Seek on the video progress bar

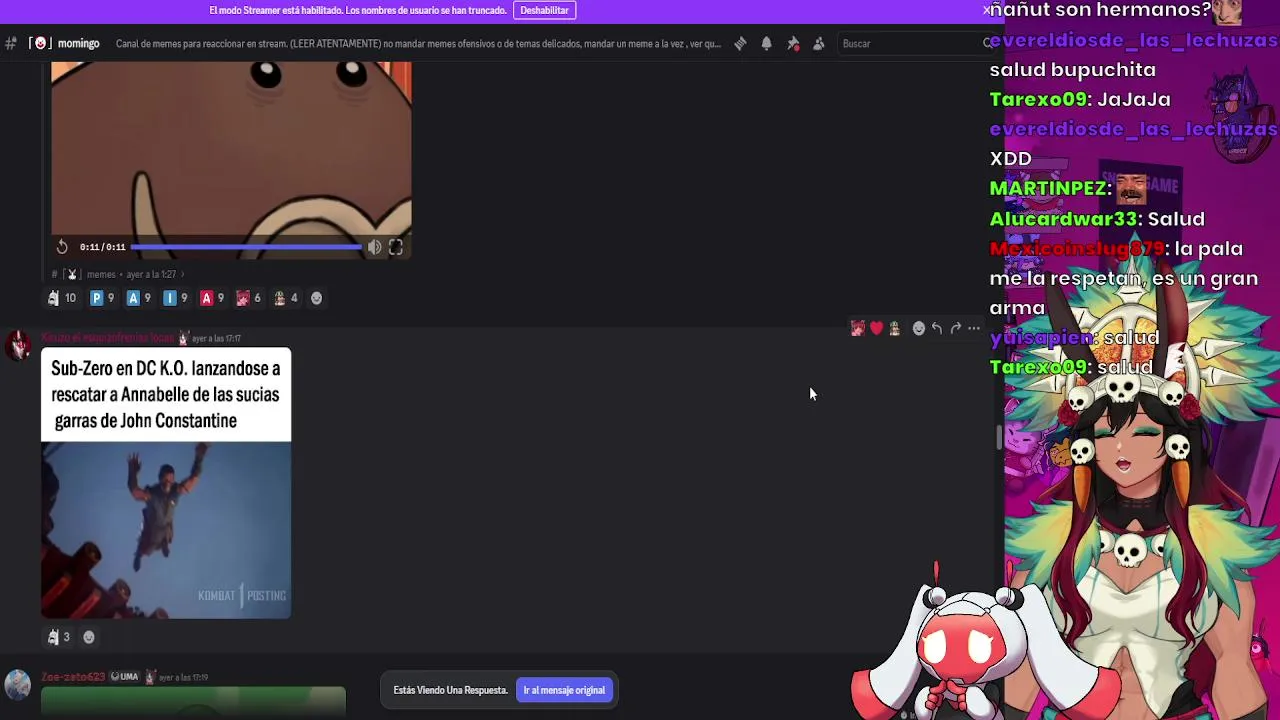[x=246, y=247]
